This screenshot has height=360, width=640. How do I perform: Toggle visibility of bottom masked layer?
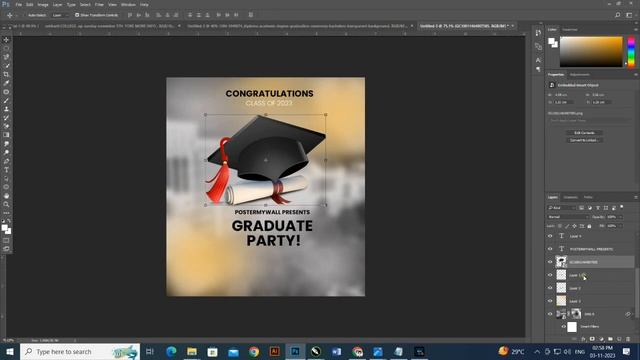click(550, 314)
